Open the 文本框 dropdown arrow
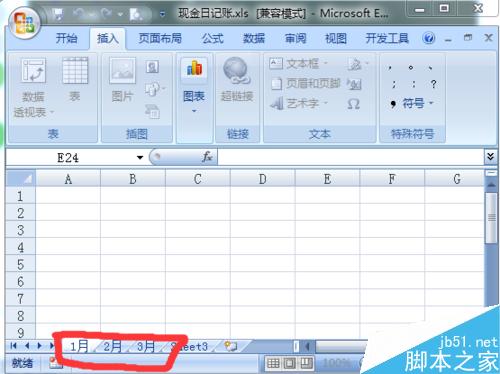500x374 pixels. 326,63
